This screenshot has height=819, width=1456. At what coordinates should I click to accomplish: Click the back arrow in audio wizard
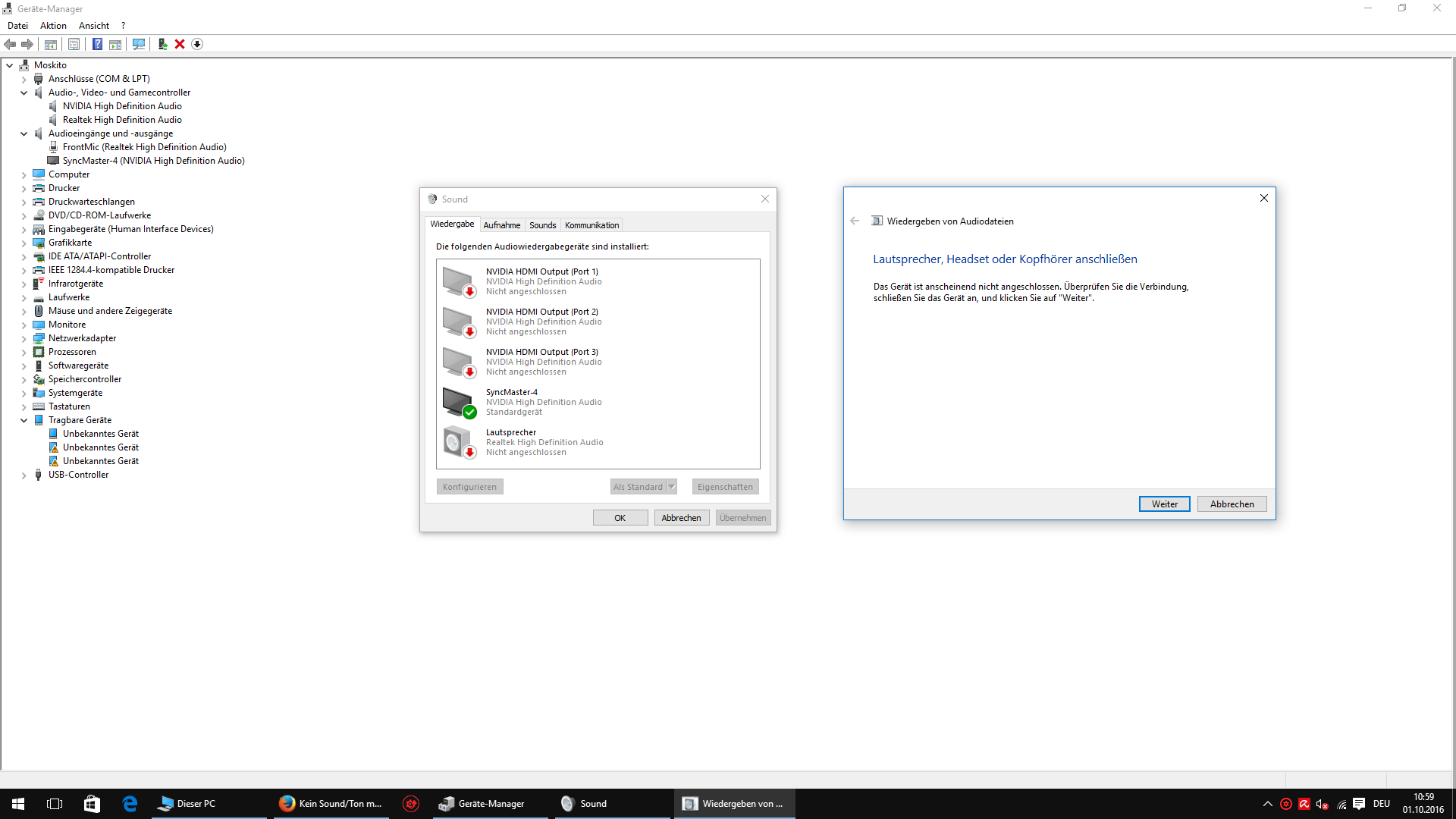(855, 221)
